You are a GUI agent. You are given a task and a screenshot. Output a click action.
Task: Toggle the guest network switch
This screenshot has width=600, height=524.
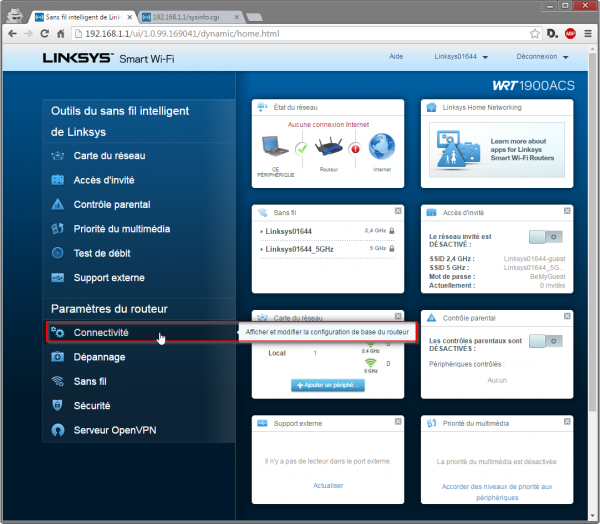tap(546, 236)
